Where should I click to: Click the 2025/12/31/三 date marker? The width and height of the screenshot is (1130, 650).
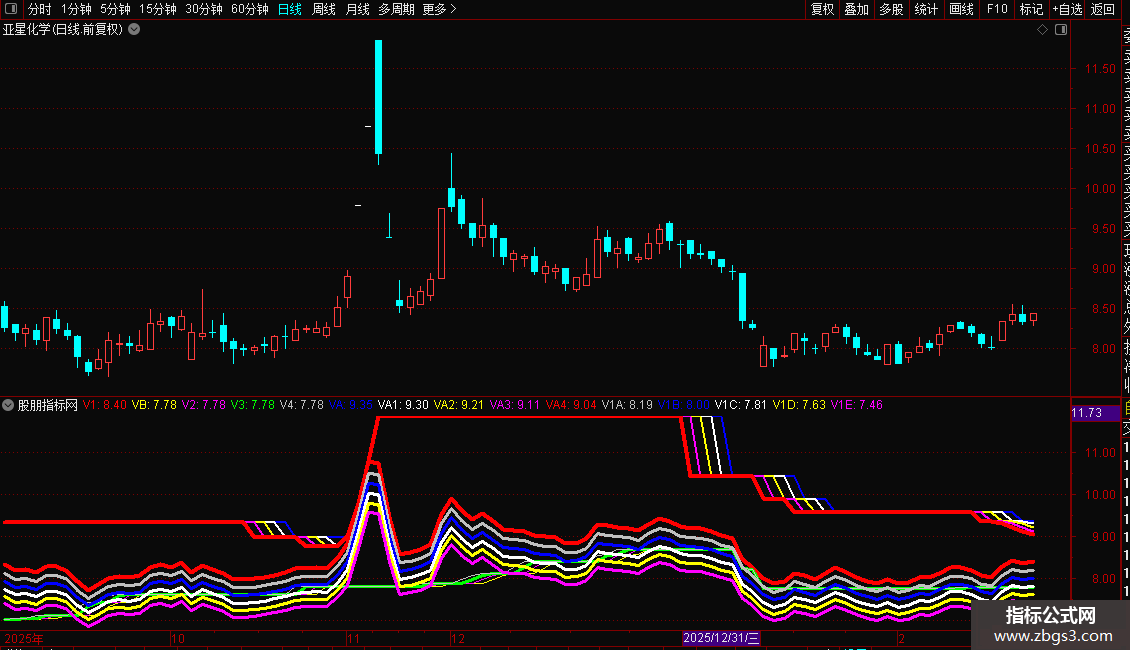(x=721, y=638)
